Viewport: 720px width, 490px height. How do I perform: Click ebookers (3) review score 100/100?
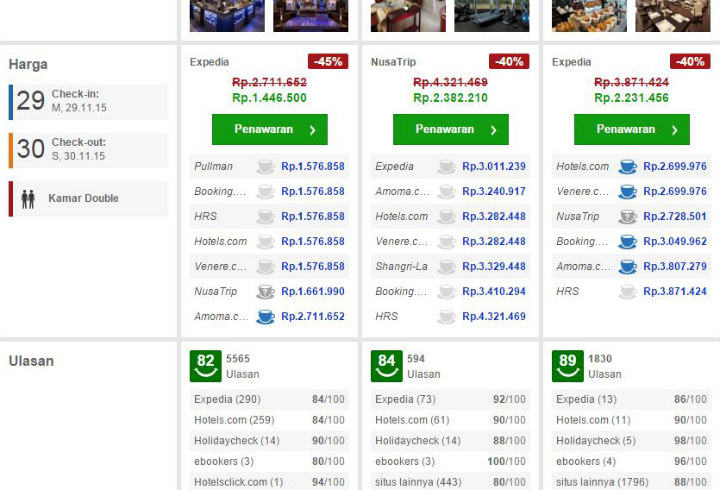pos(506,462)
